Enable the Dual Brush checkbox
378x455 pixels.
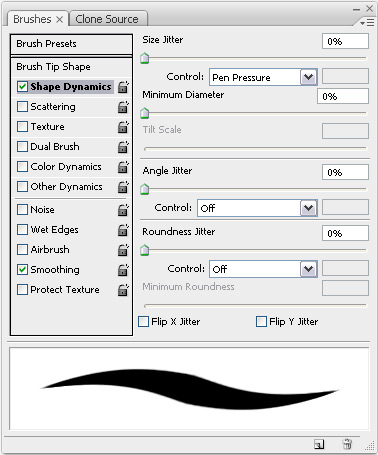pyautogui.click(x=22, y=147)
